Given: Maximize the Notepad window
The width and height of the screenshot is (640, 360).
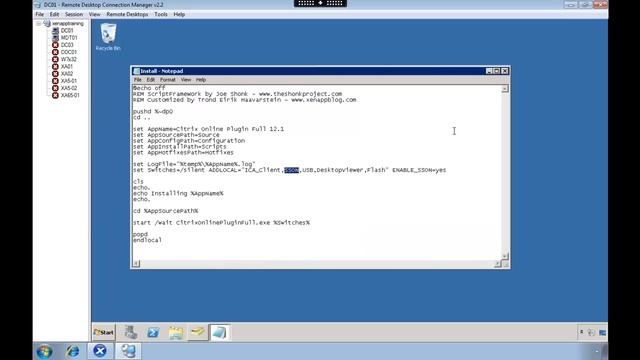Looking at the screenshot, I should tap(497, 71).
